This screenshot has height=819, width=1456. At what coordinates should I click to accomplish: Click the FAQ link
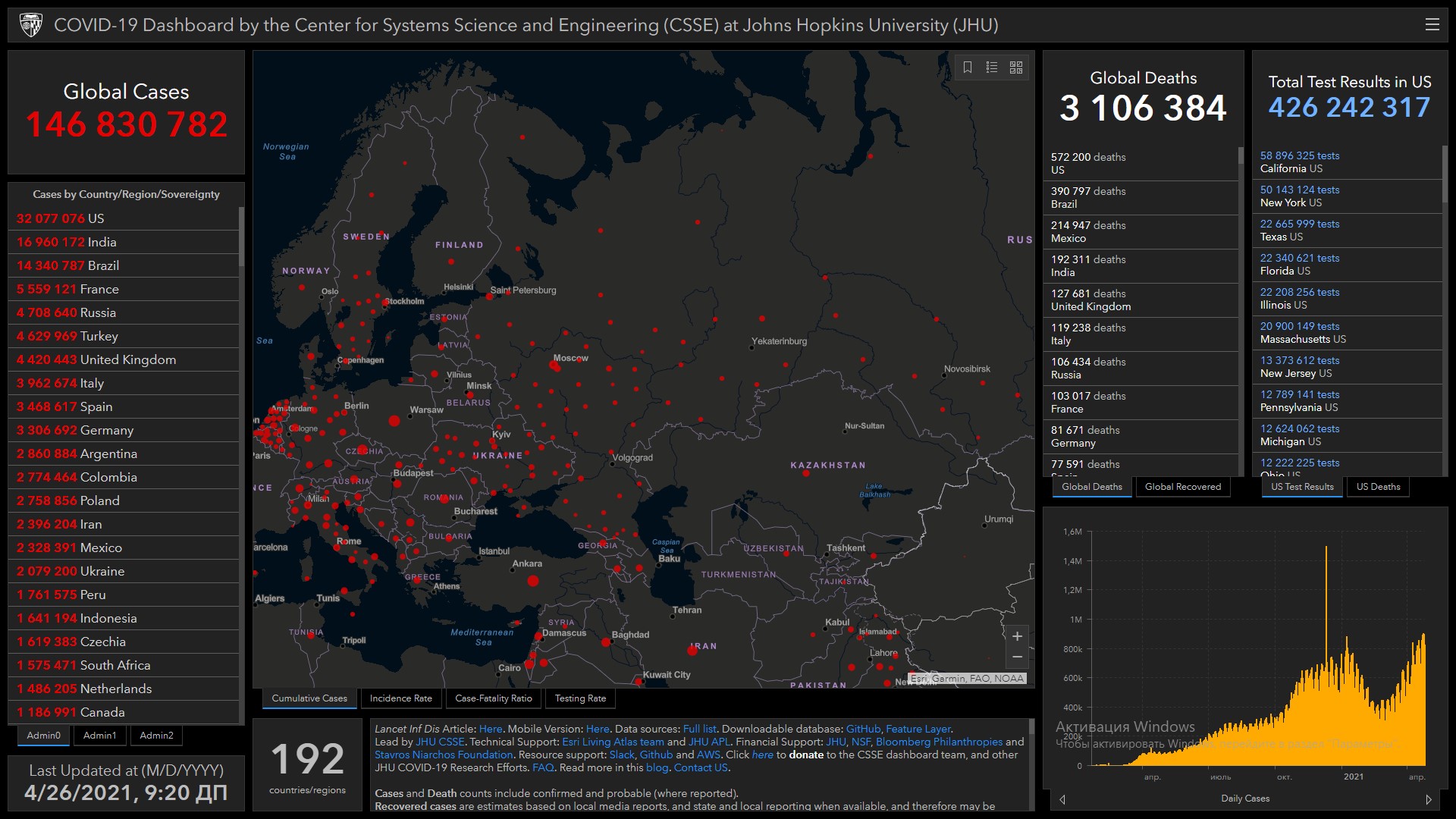pyautogui.click(x=543, y=767)
